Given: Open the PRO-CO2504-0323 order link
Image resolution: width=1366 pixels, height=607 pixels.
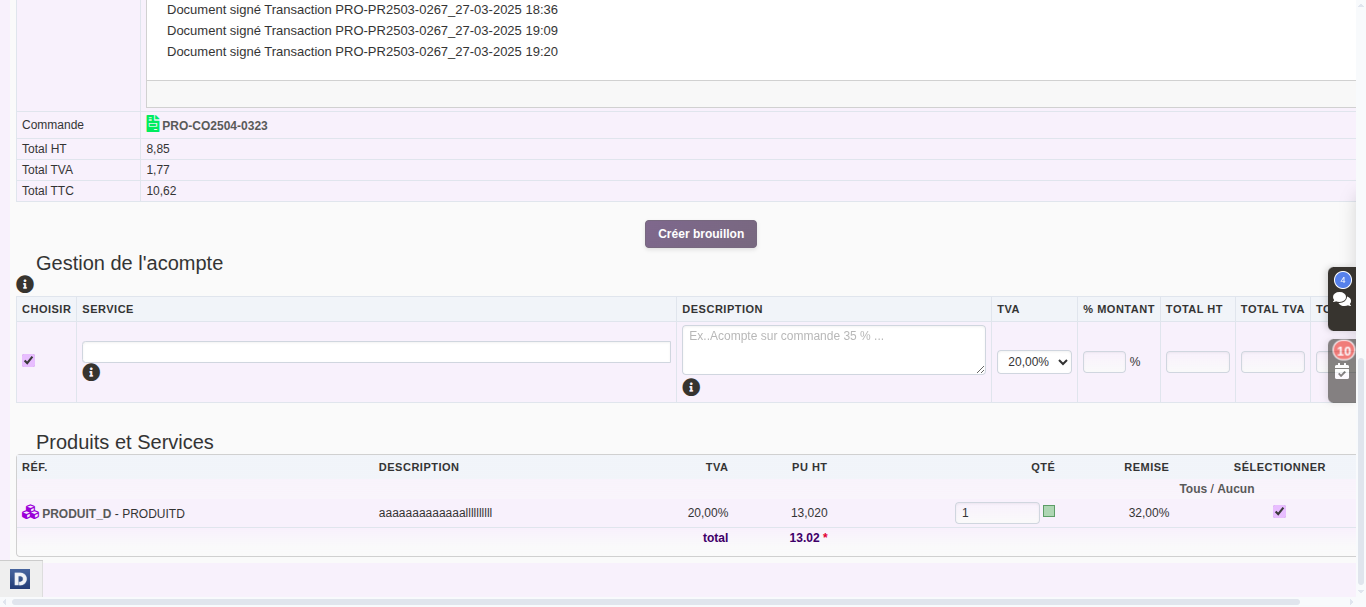Looking at the screenshot, I should coord(215,126).
